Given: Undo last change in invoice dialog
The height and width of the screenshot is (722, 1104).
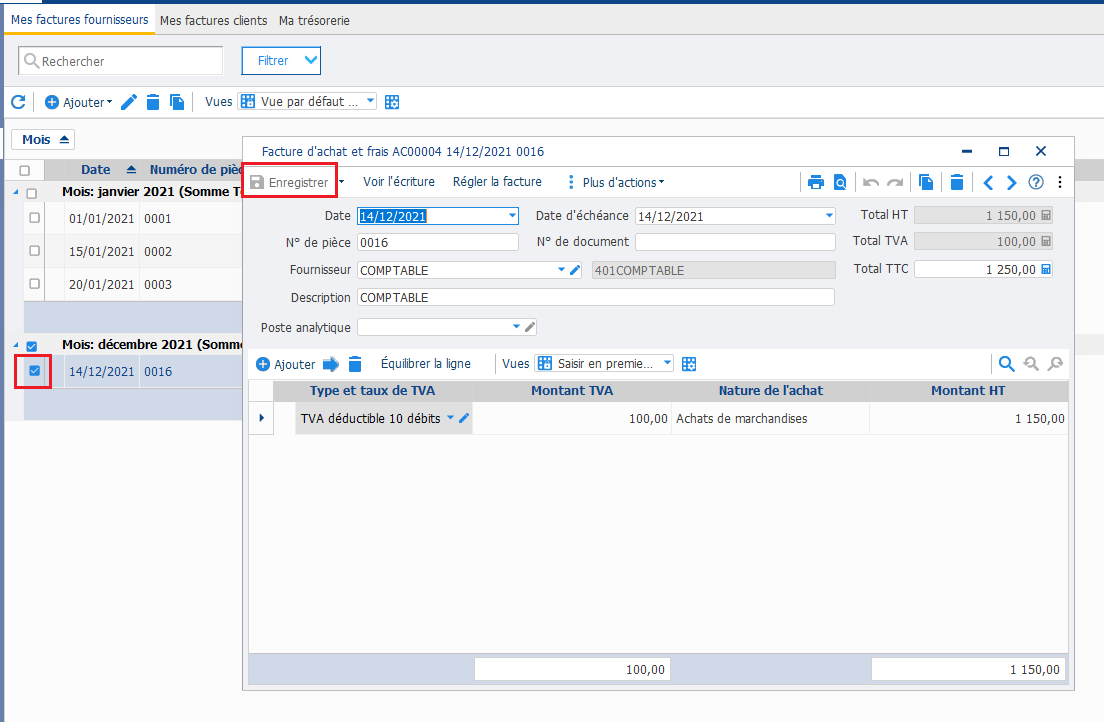Looking at the screenshot, I should (x=871, y=182).
